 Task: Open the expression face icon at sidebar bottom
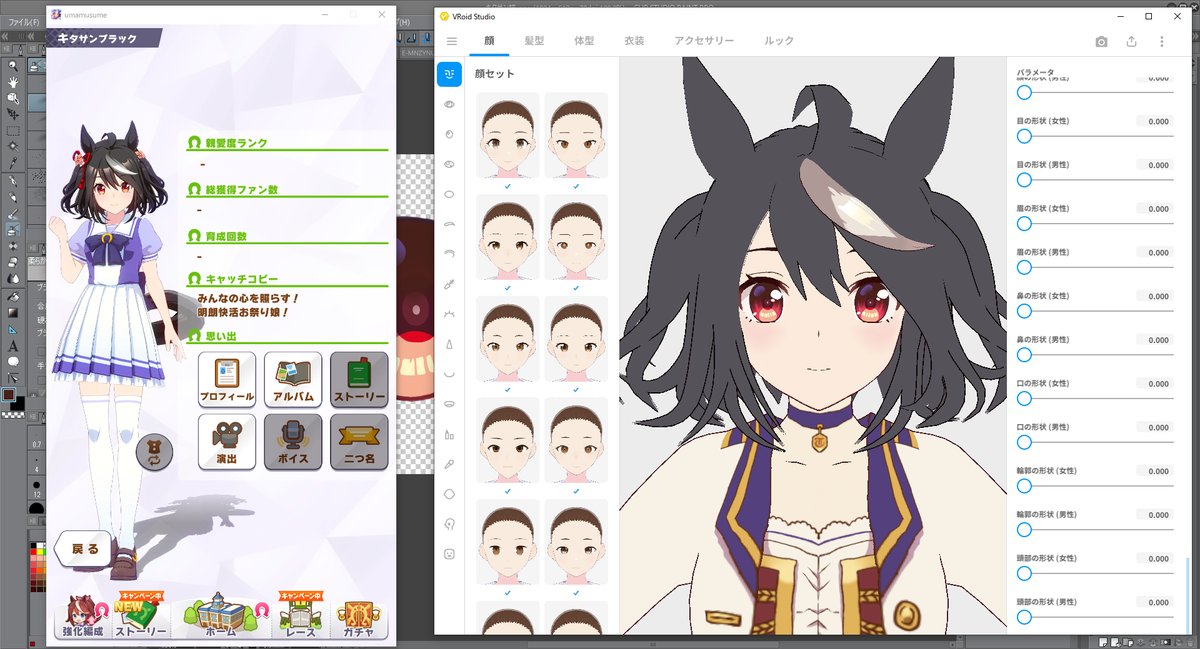[449, 553]
